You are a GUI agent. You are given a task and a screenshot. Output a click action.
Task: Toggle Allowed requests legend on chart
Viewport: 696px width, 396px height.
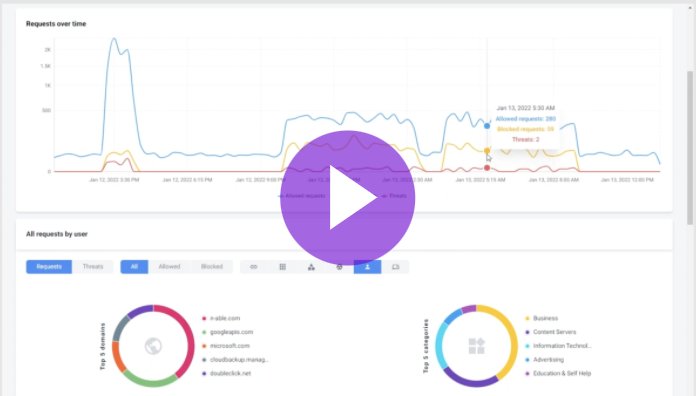click(302, 195)
